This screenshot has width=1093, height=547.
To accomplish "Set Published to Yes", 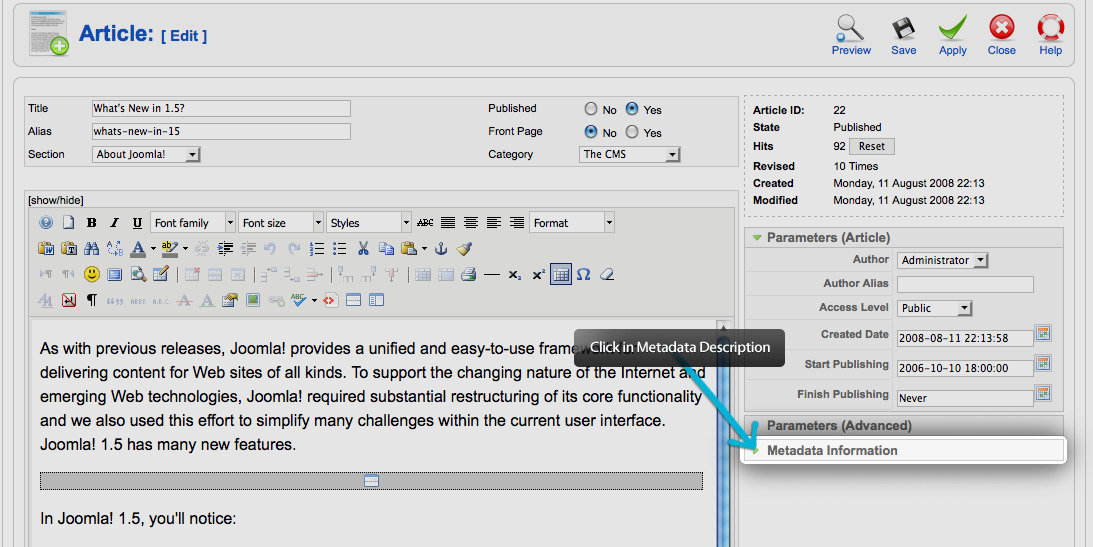I will [x=632, y=109].
